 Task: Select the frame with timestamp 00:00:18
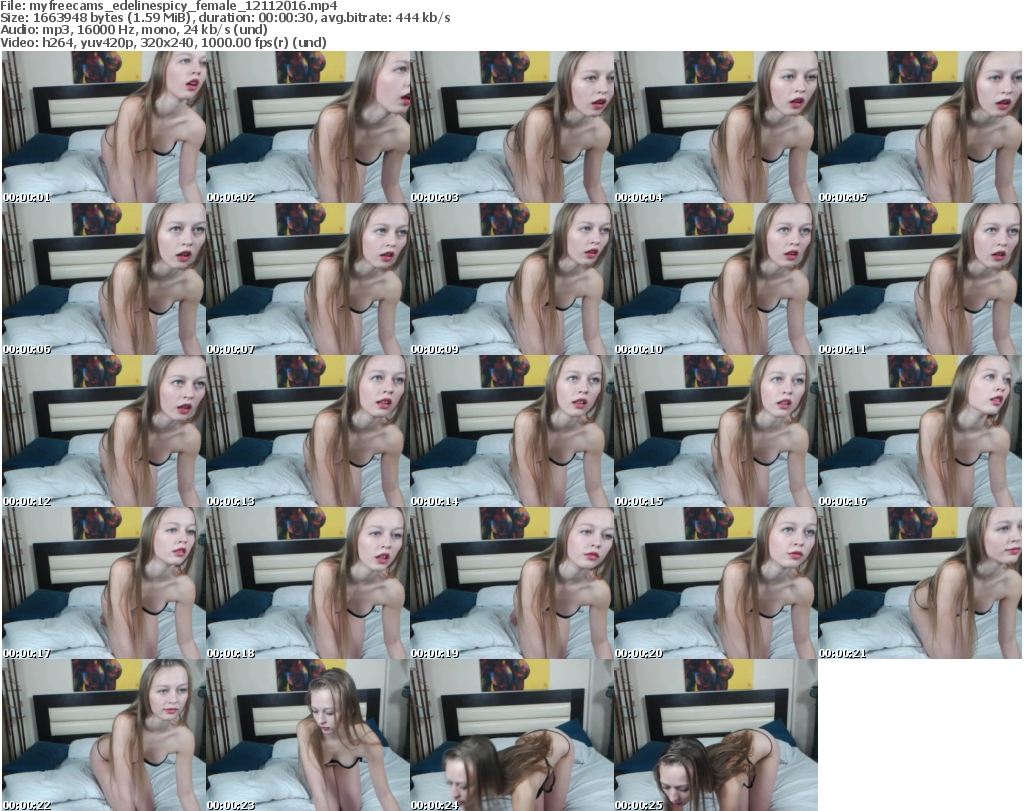tap(308, 583)
